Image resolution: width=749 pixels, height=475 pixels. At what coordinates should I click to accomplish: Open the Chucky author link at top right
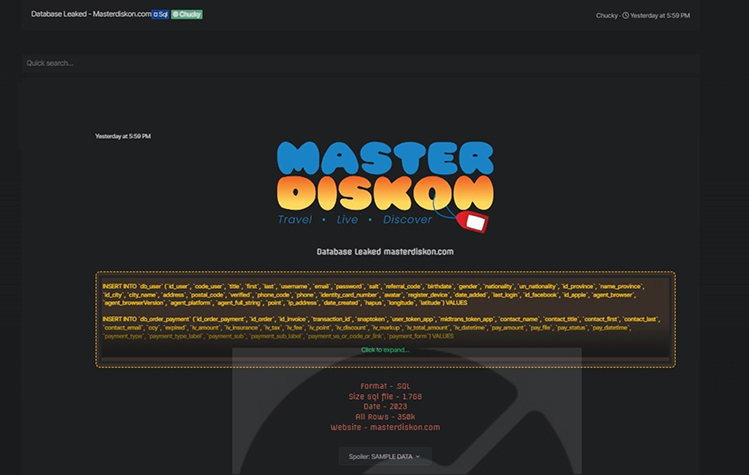pyautogui.click(x=607, y=16)
